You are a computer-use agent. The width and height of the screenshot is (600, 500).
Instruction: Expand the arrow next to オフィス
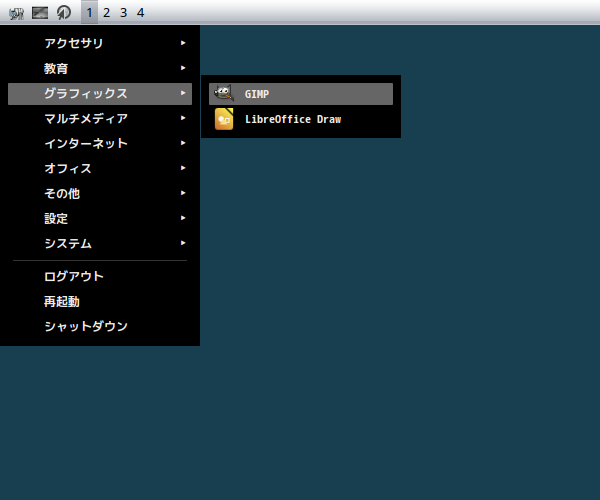coord(183,168)
